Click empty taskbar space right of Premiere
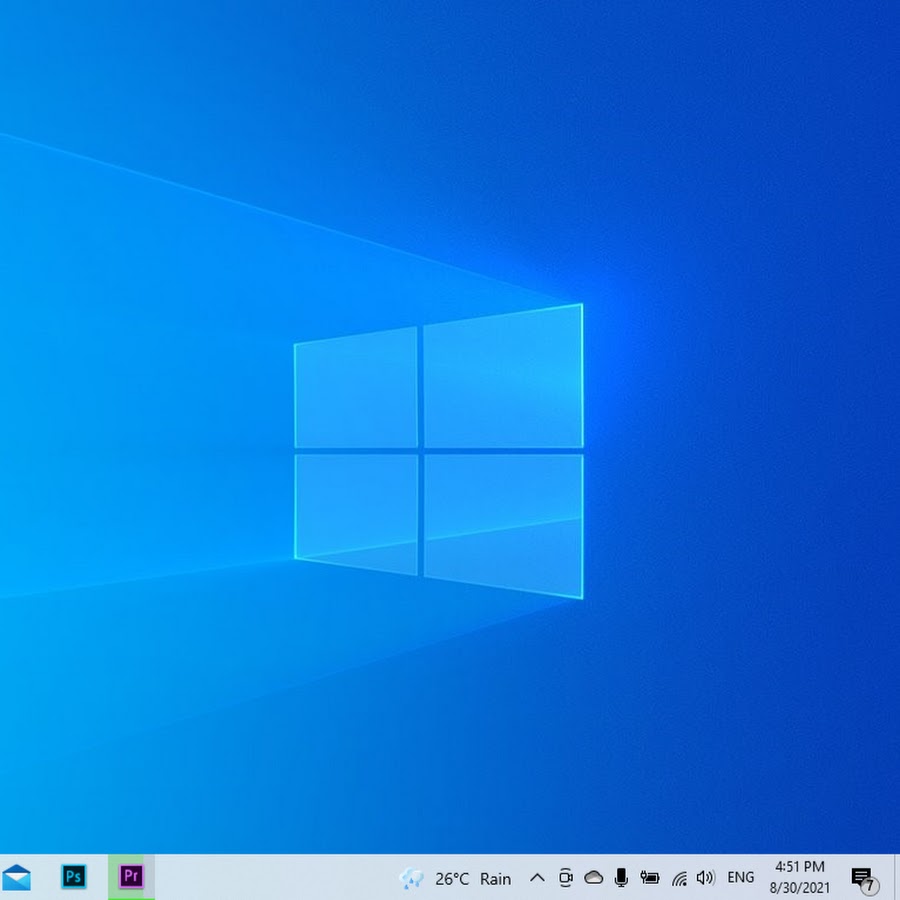 coord(270,878)
